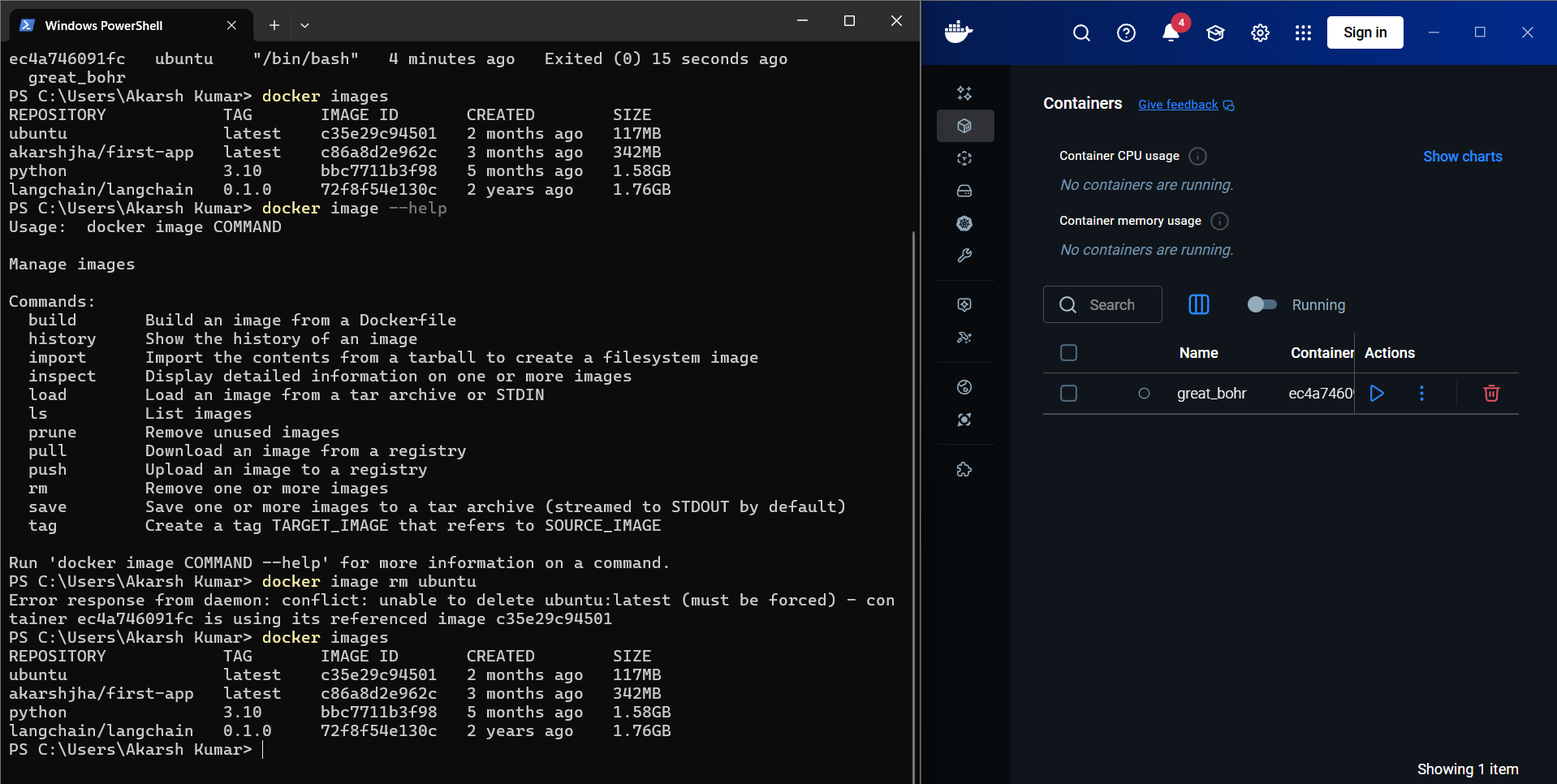Viewport: 1557px width, 784px height.
Task: Open the terminal tab list chevron
Action: click(304, 25)
